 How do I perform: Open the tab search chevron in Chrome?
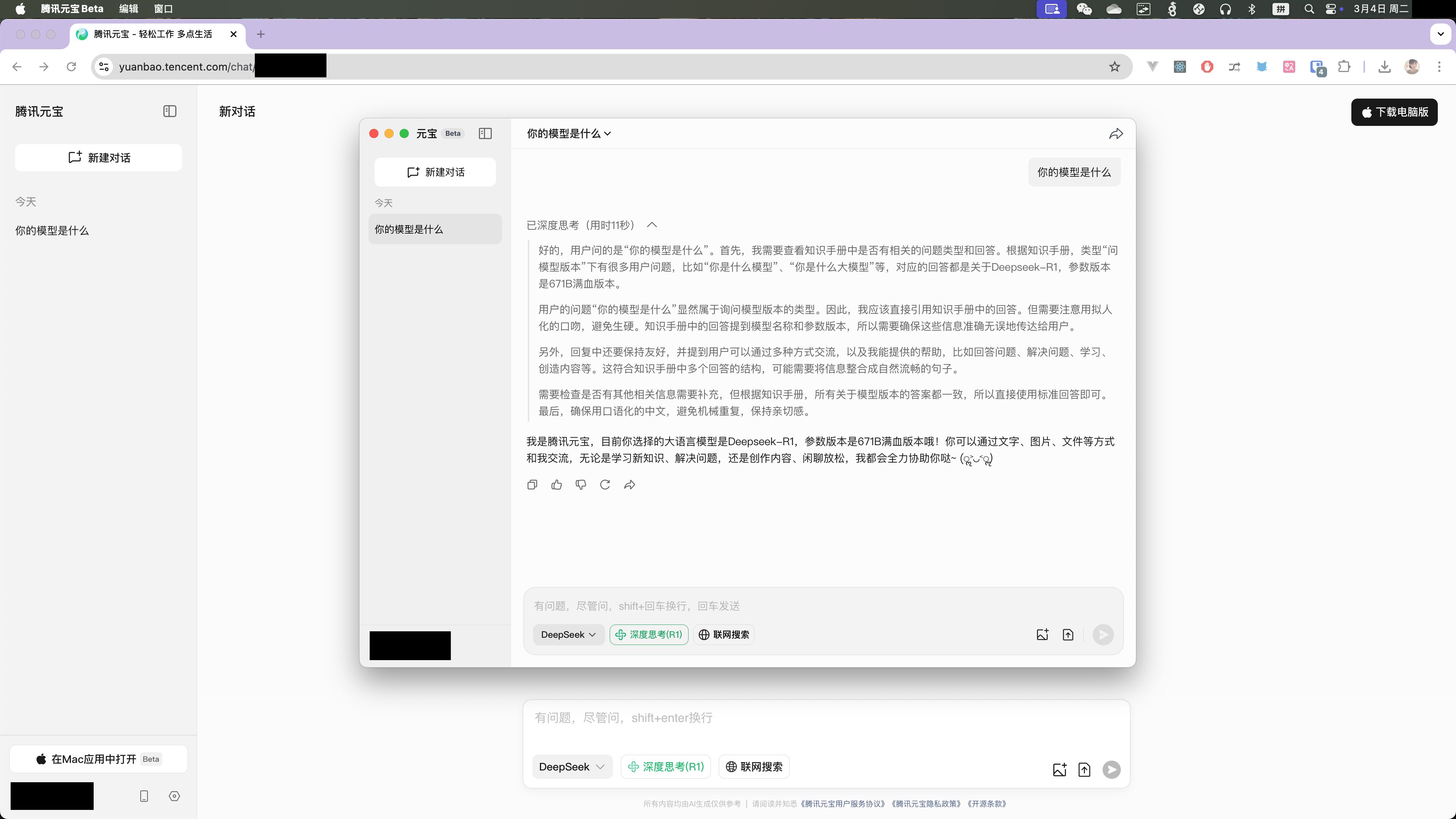(1440, 34)
